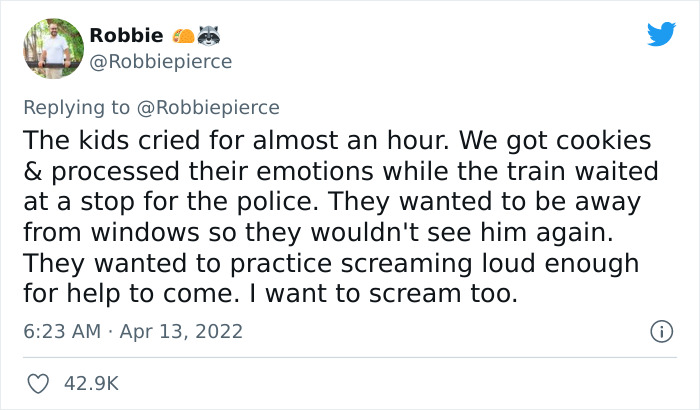Open the tweet info circle icon
The image size is (700, 410).
[x=659, y=330]
